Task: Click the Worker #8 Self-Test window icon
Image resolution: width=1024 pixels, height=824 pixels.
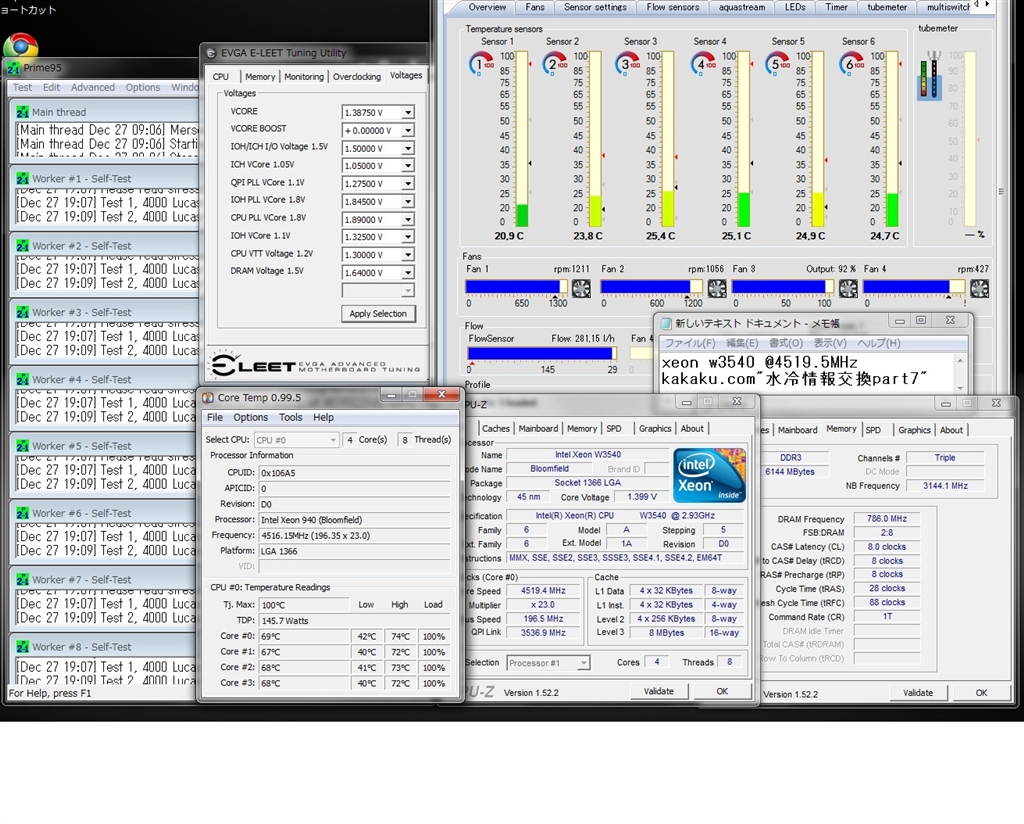Action: pos(23,647)
